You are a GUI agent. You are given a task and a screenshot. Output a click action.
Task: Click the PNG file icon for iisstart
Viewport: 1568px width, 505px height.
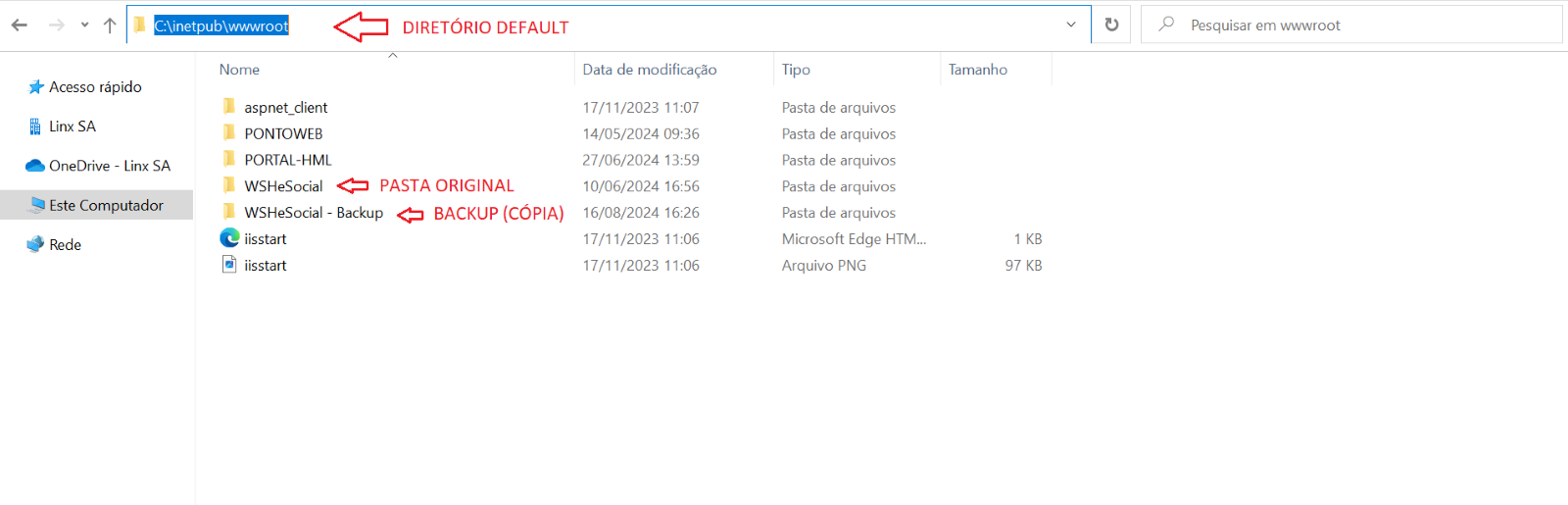pos(229,265)
